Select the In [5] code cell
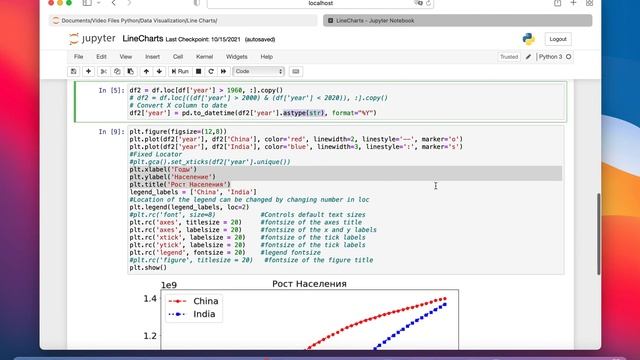The height and width of the screenshot is (360, 640). (347, 102)
